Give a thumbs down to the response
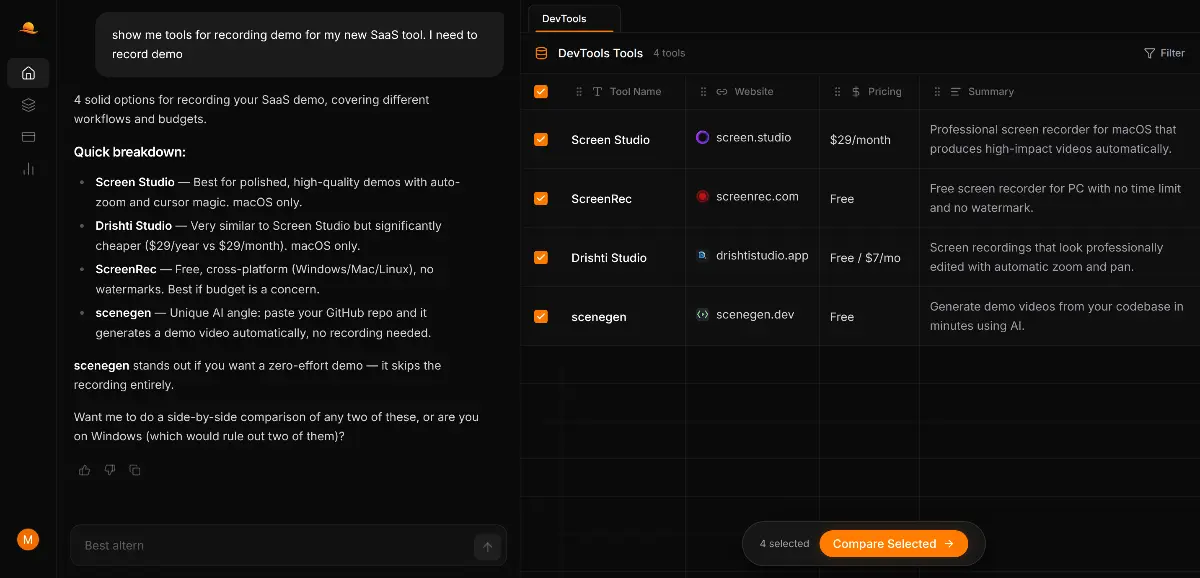The image size is (1200, 578). click(110, 470)
